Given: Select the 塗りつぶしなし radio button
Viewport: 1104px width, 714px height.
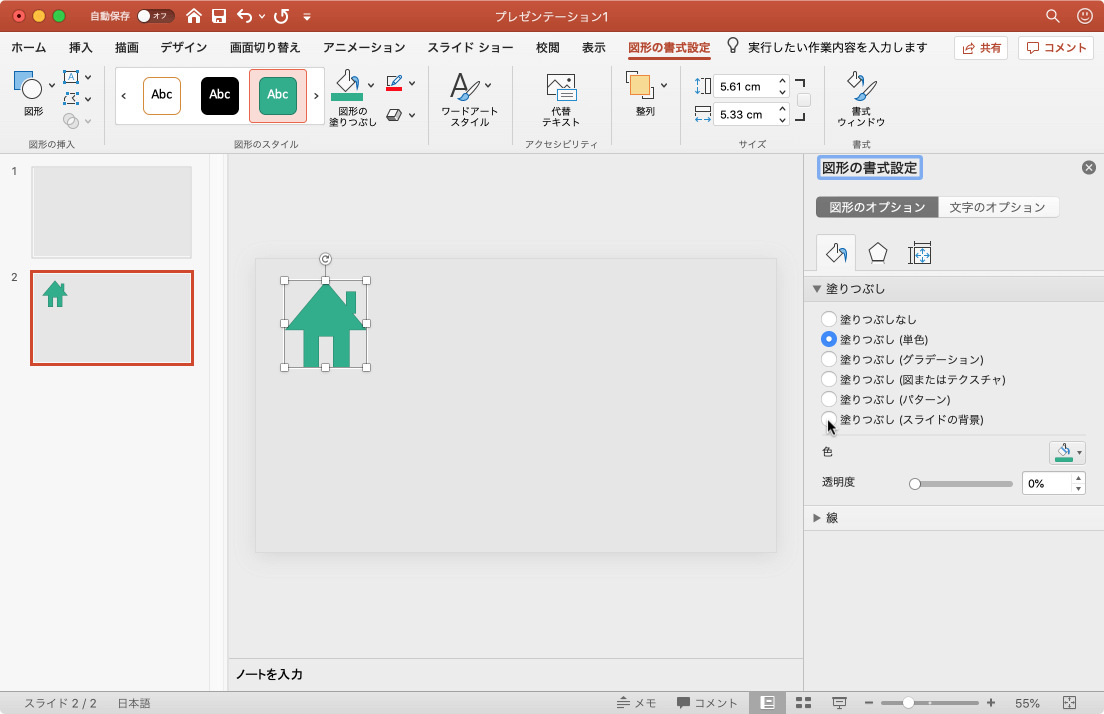Looking at the screenshot, I should pyautogui.click(x=829, y=319).
